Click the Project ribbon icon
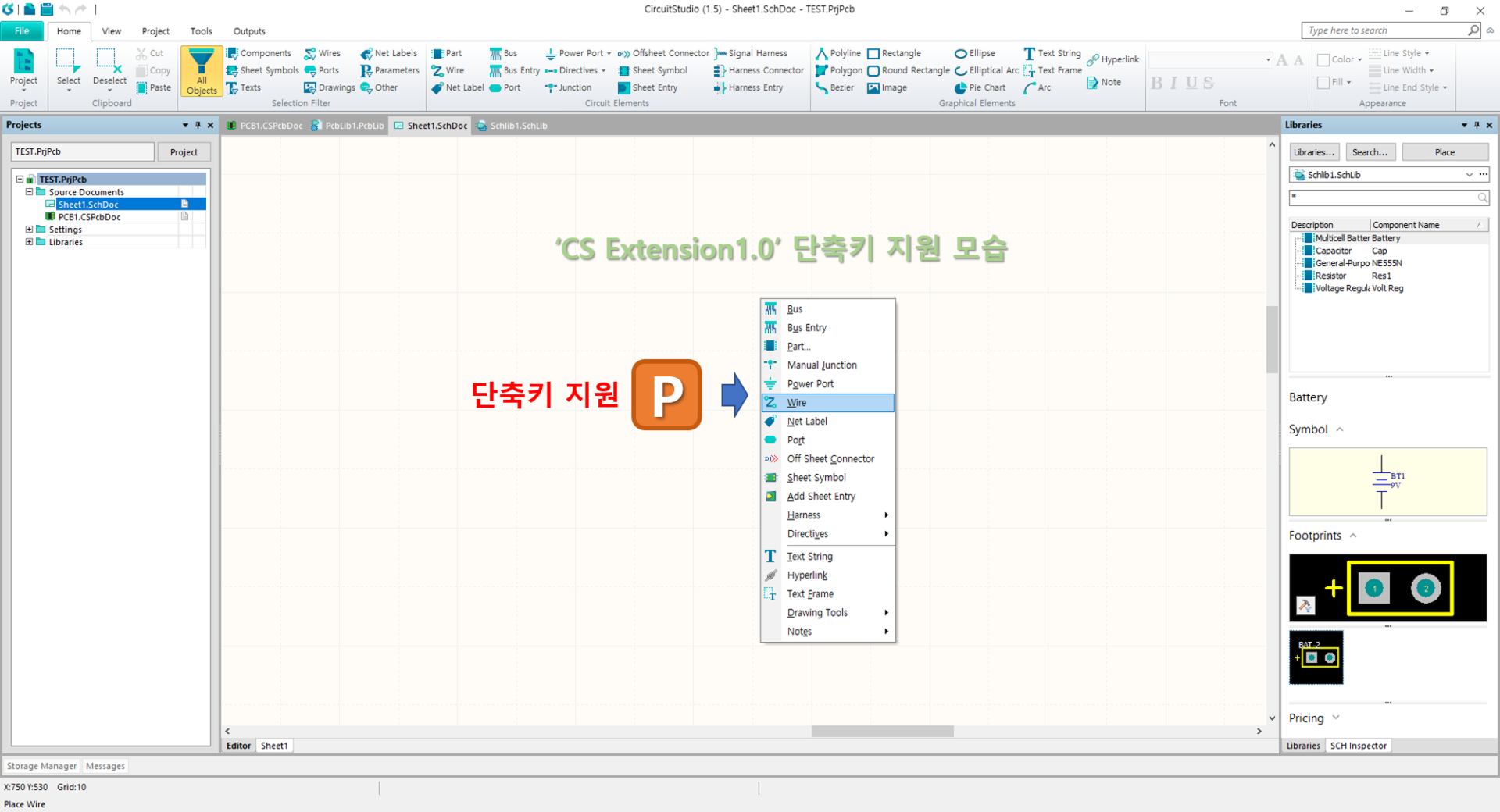This screenshot has height=812, width=1500. (x=23, y=69)
